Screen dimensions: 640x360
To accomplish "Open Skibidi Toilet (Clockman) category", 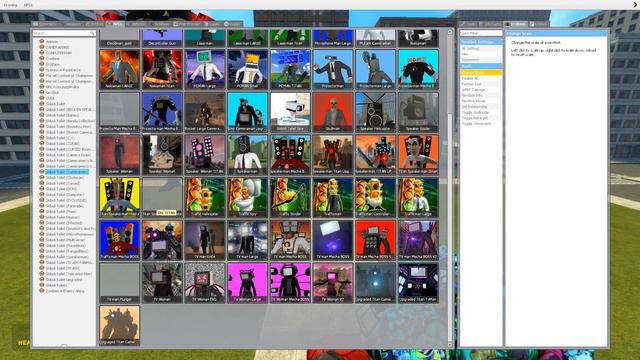I will pos(64,178).
